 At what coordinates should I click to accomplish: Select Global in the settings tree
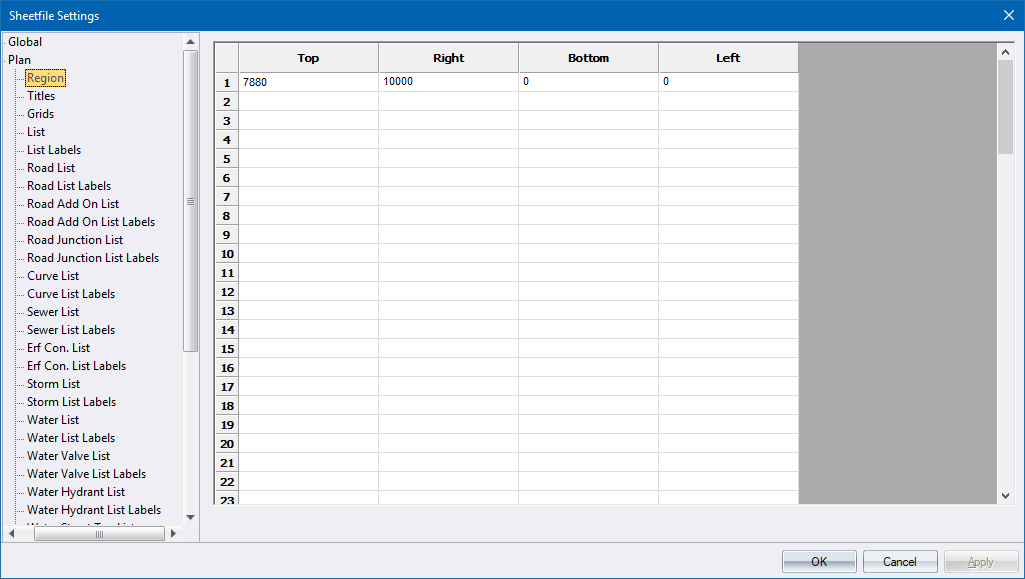click(25, 42)
